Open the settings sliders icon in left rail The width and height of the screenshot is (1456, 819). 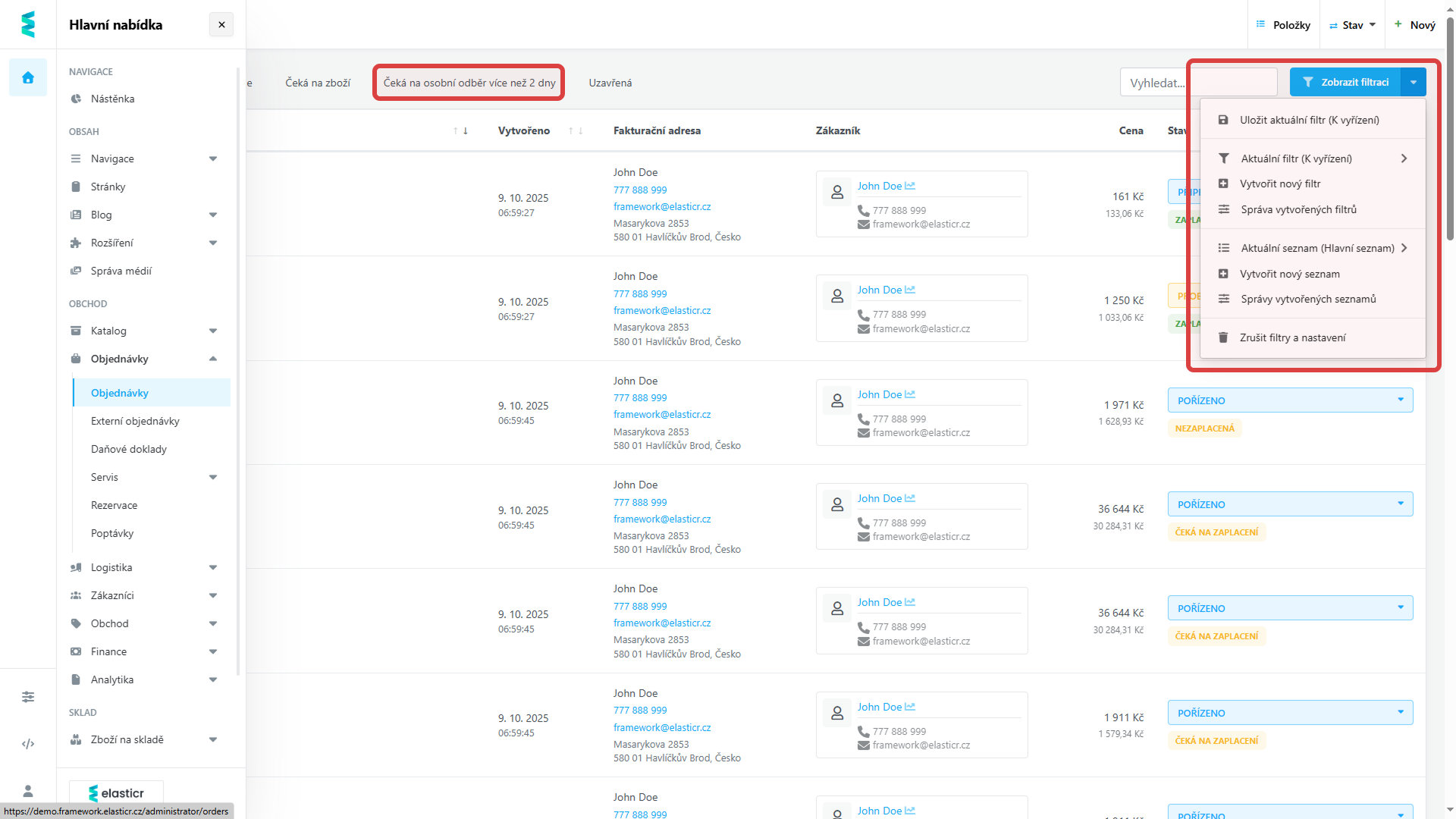tap(28, 697)
